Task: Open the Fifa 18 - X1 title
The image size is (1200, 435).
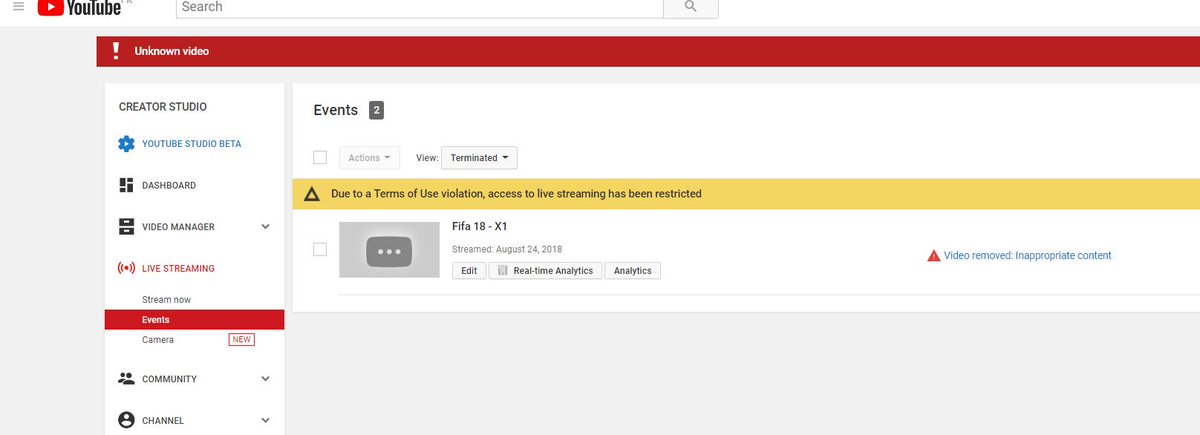Action: (480, 227)
